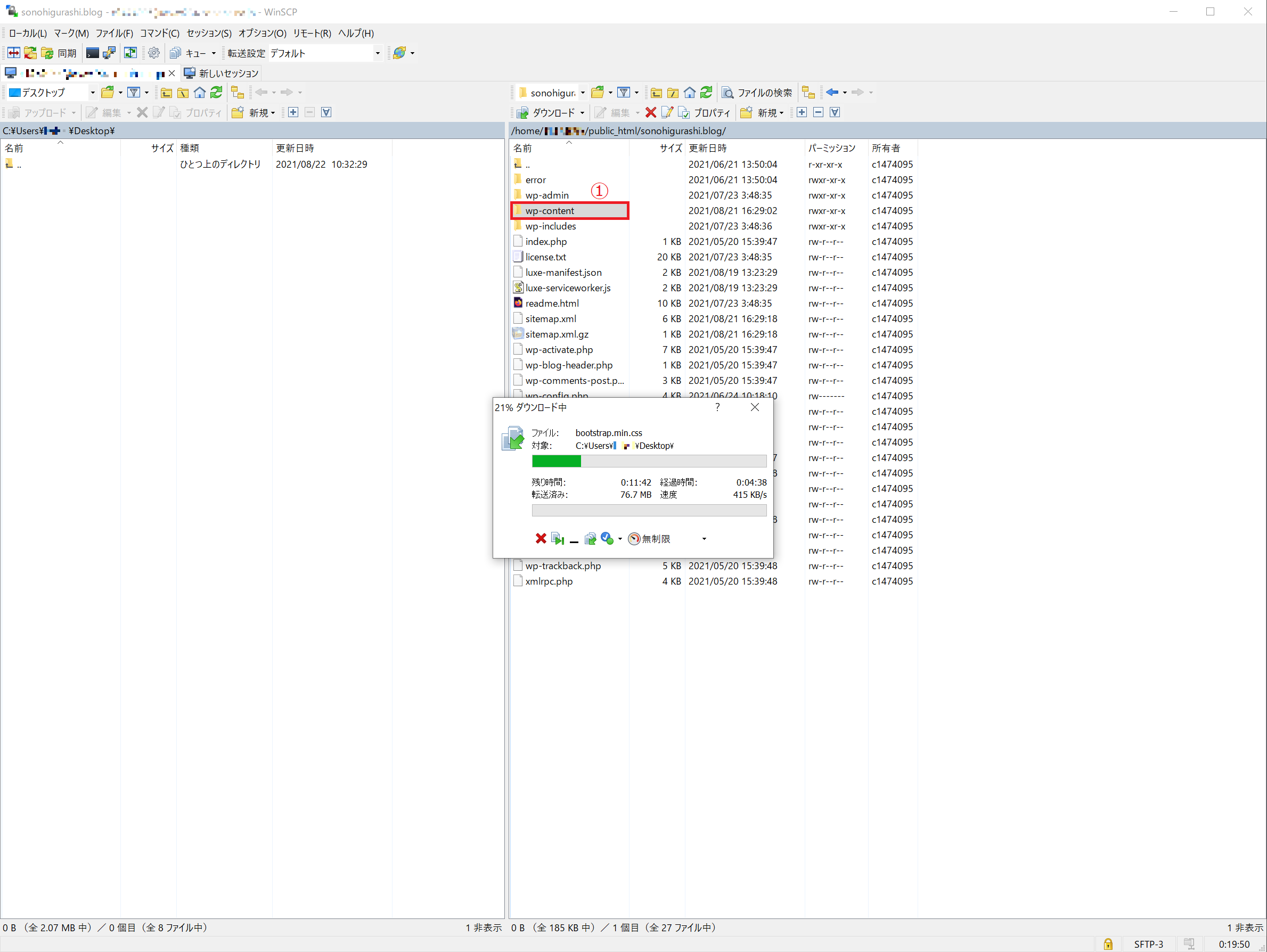Screen dimensions: 1267x952
Task: Click the local panel select files plus icon
Action: click(x=293, y=112)
